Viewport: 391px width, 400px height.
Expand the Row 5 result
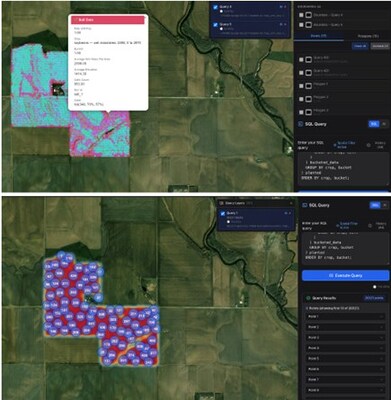(x=345, y=359)
